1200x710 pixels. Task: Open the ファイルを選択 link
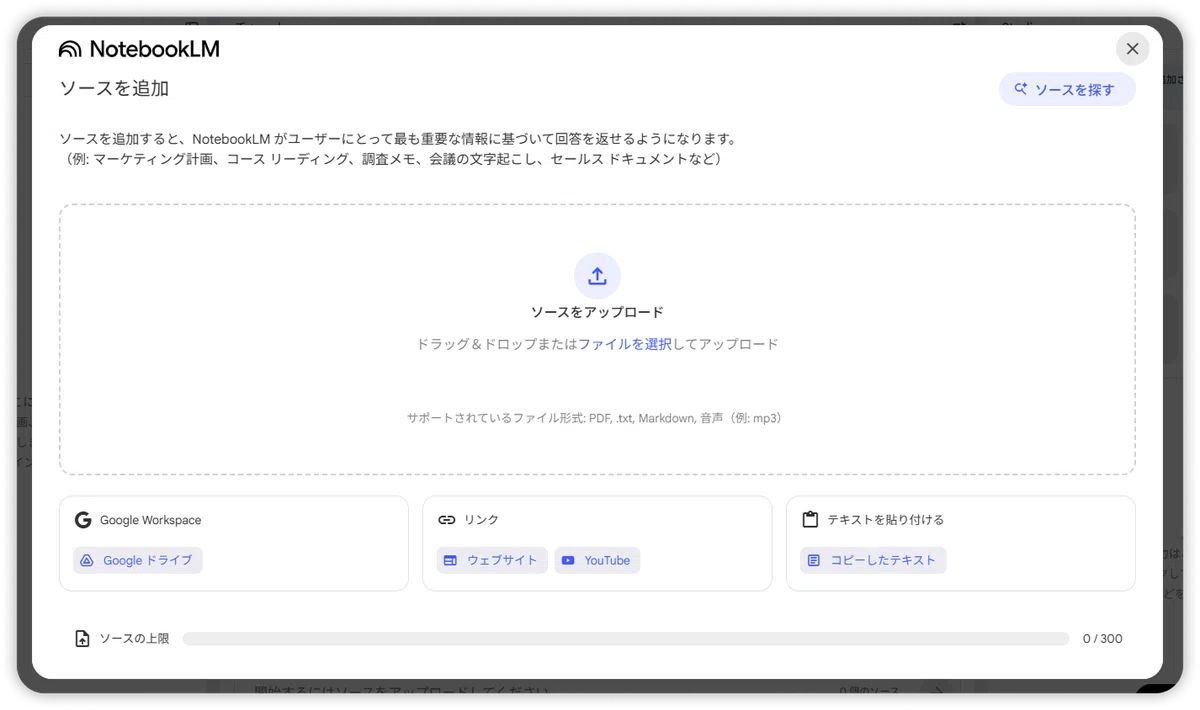[x=625, y=344]
